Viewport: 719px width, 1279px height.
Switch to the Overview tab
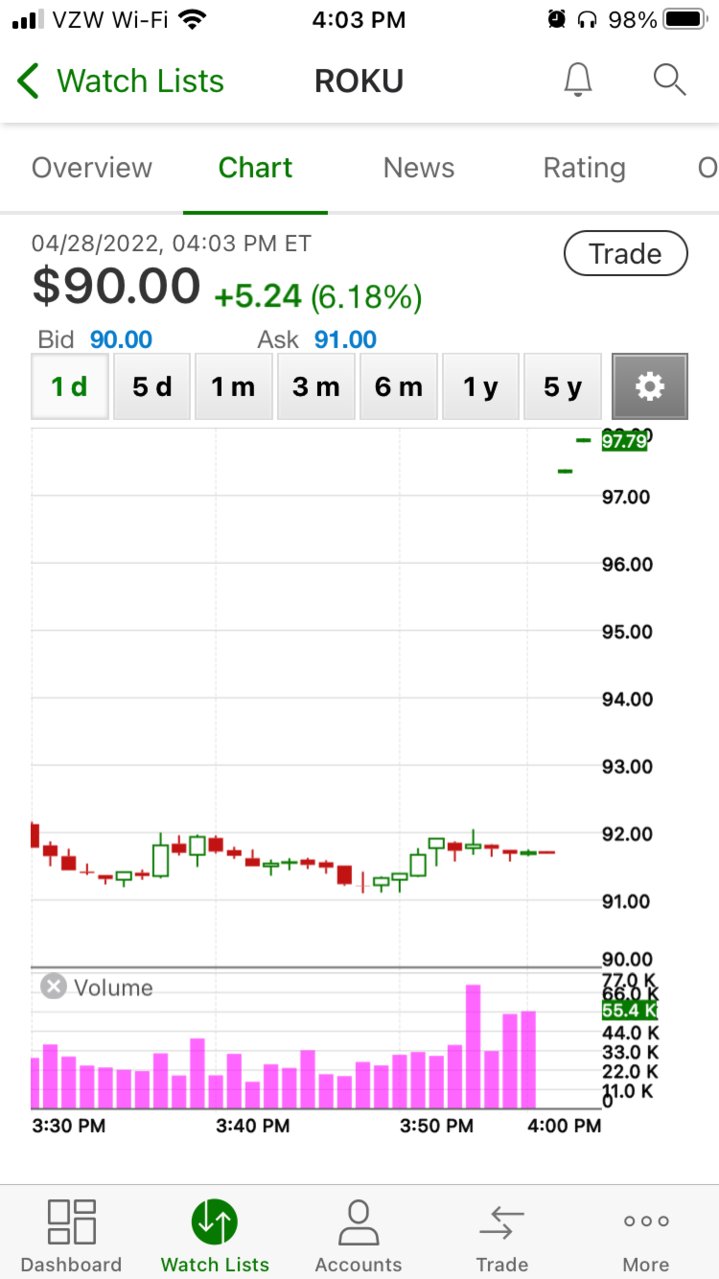coord(92,168)
